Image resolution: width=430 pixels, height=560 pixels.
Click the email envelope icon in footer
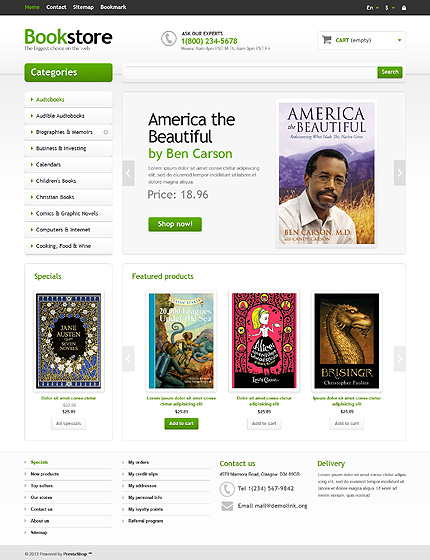[x=227, y=506]
